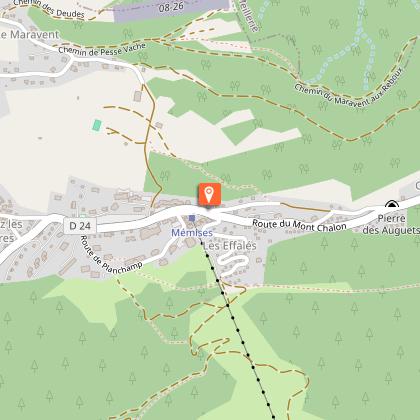
Task: Click the winding white road near Les Effalés
Action: coord(233,261)
